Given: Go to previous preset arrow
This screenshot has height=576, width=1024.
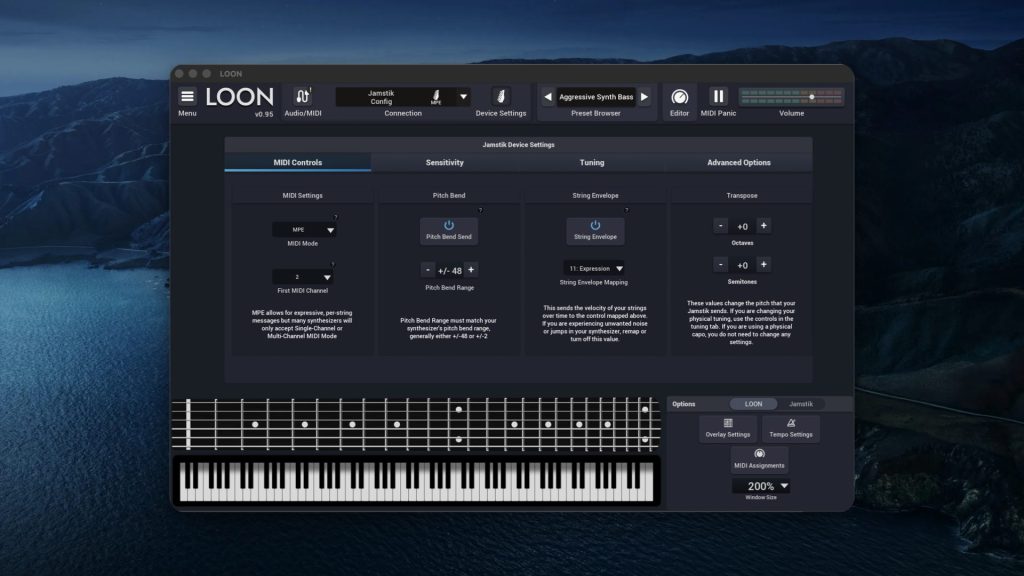Looking at the screenshot, I should [x=548, y=97].
